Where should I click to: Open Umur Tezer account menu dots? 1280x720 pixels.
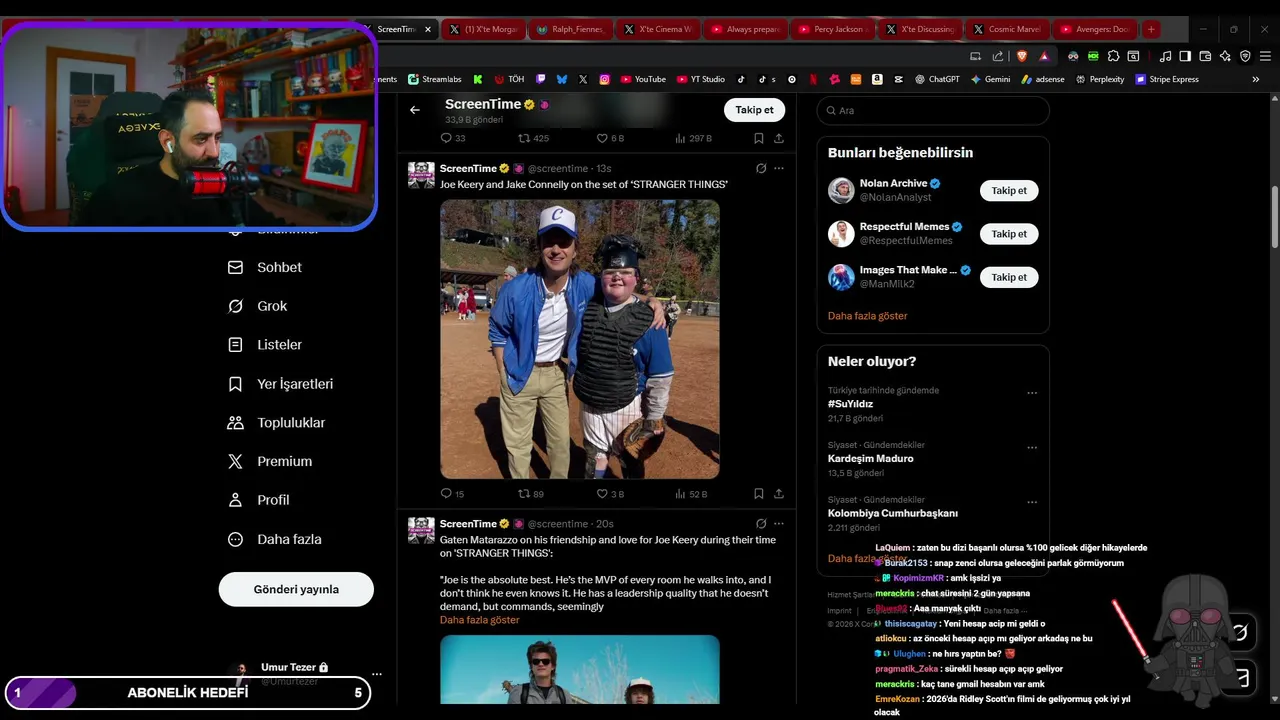pyautogui.click(x=376, y=674)
